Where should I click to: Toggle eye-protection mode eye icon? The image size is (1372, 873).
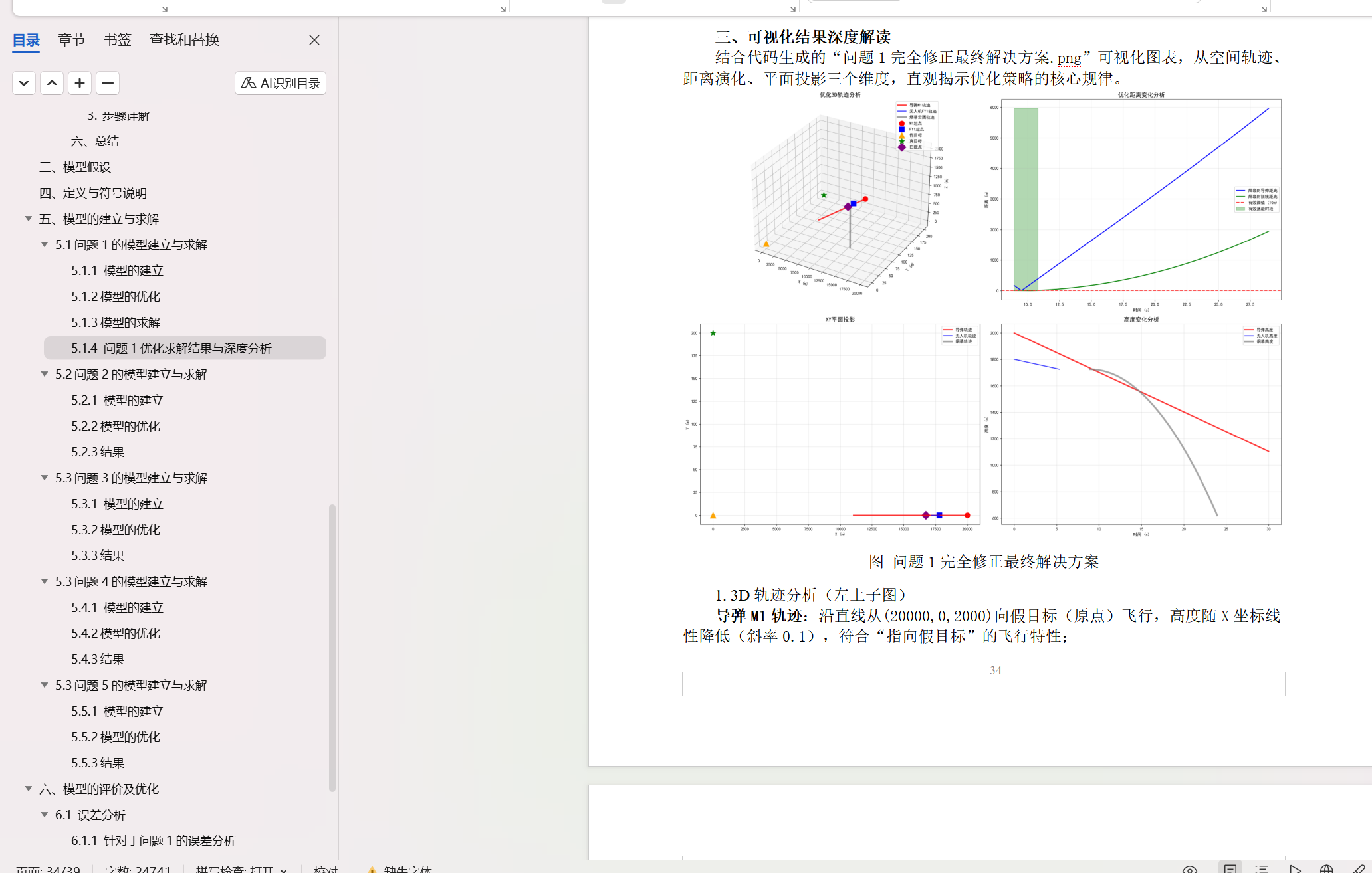click(x=1190, y=869)
